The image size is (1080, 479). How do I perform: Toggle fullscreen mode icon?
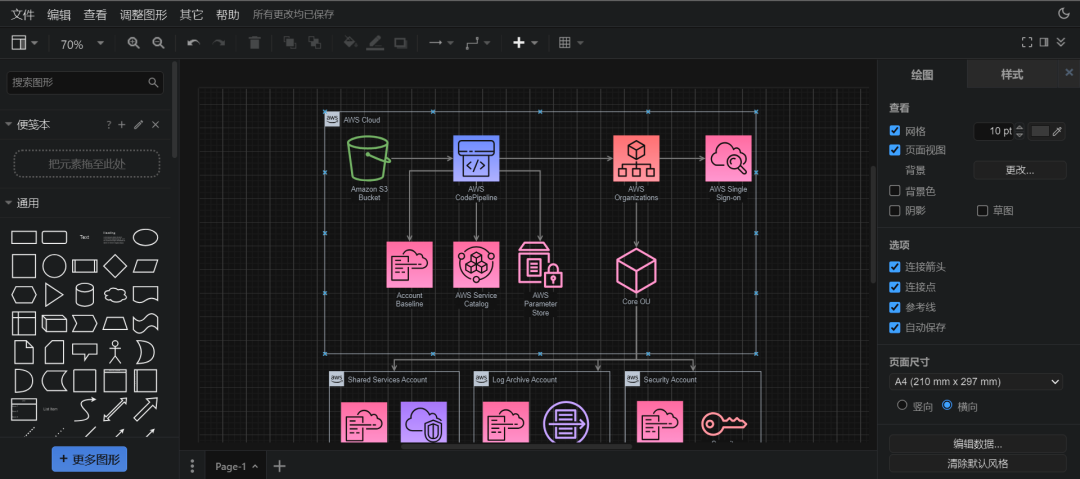[1026, 43]
